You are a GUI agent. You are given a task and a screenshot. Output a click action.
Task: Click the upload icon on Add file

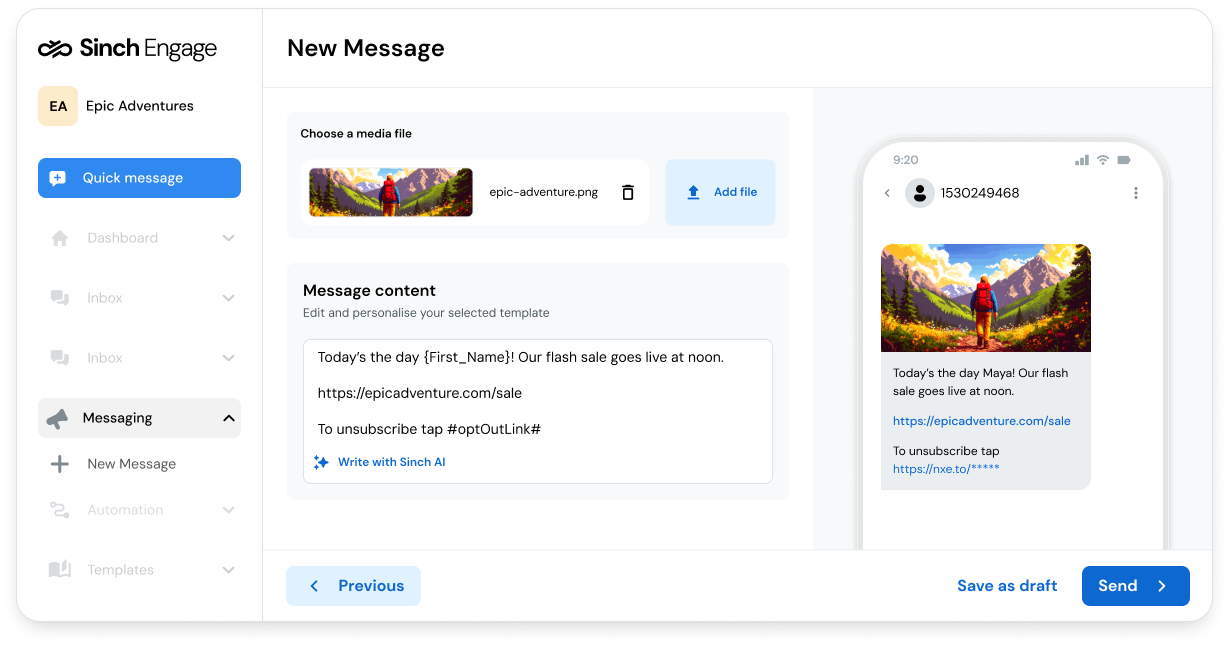click(693, 192)
